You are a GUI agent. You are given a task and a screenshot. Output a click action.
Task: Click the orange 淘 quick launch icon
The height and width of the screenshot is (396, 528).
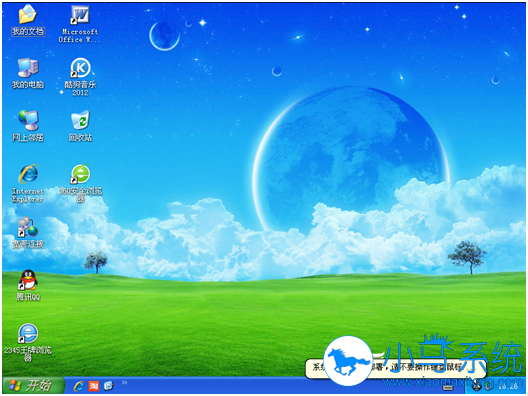tap(94, 386)
